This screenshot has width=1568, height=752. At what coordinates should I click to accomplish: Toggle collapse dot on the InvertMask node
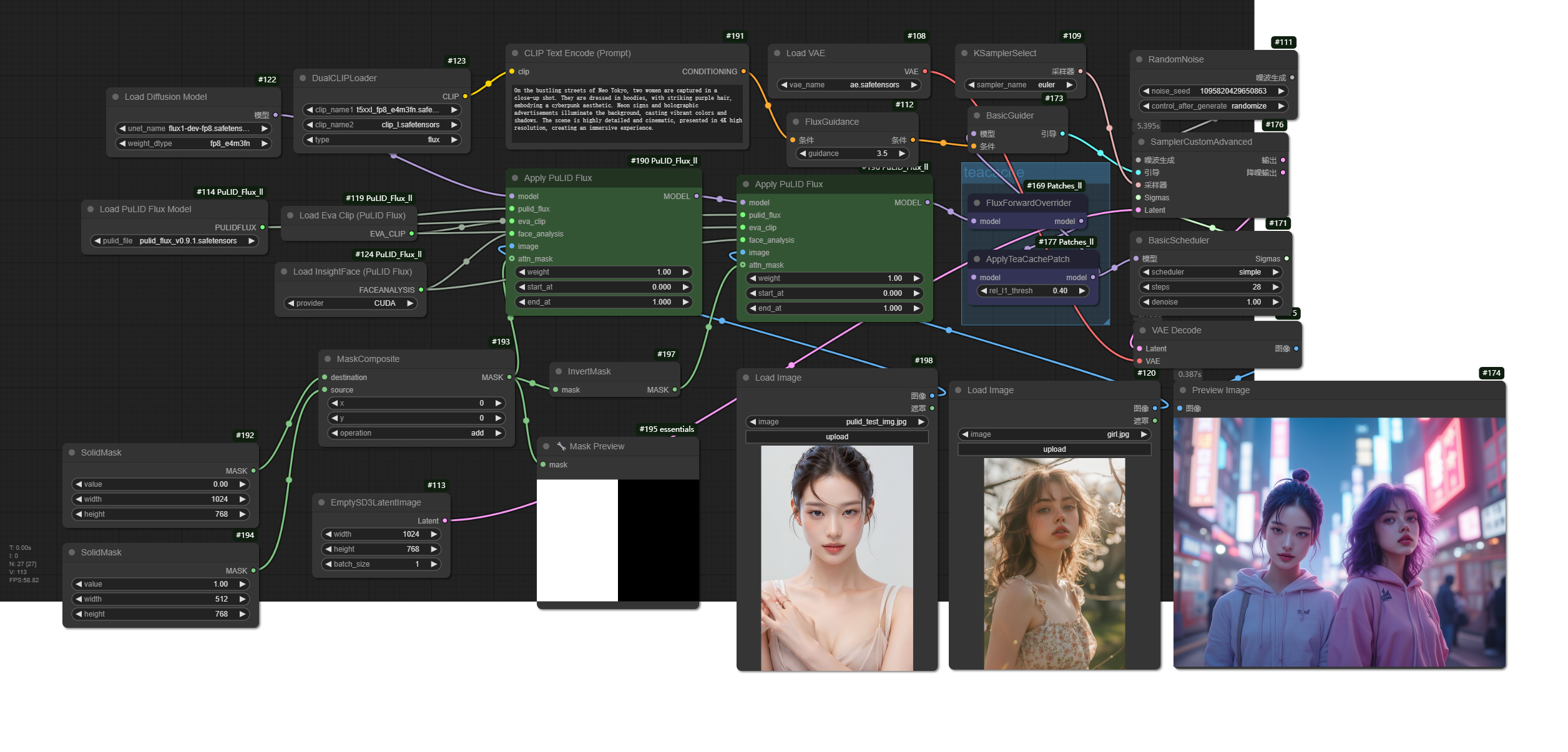559,371
